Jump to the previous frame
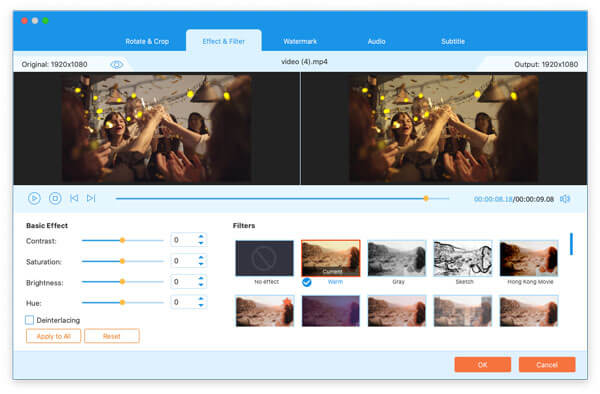The height and width of the screenshot is (394, 600). coord(74,198)
